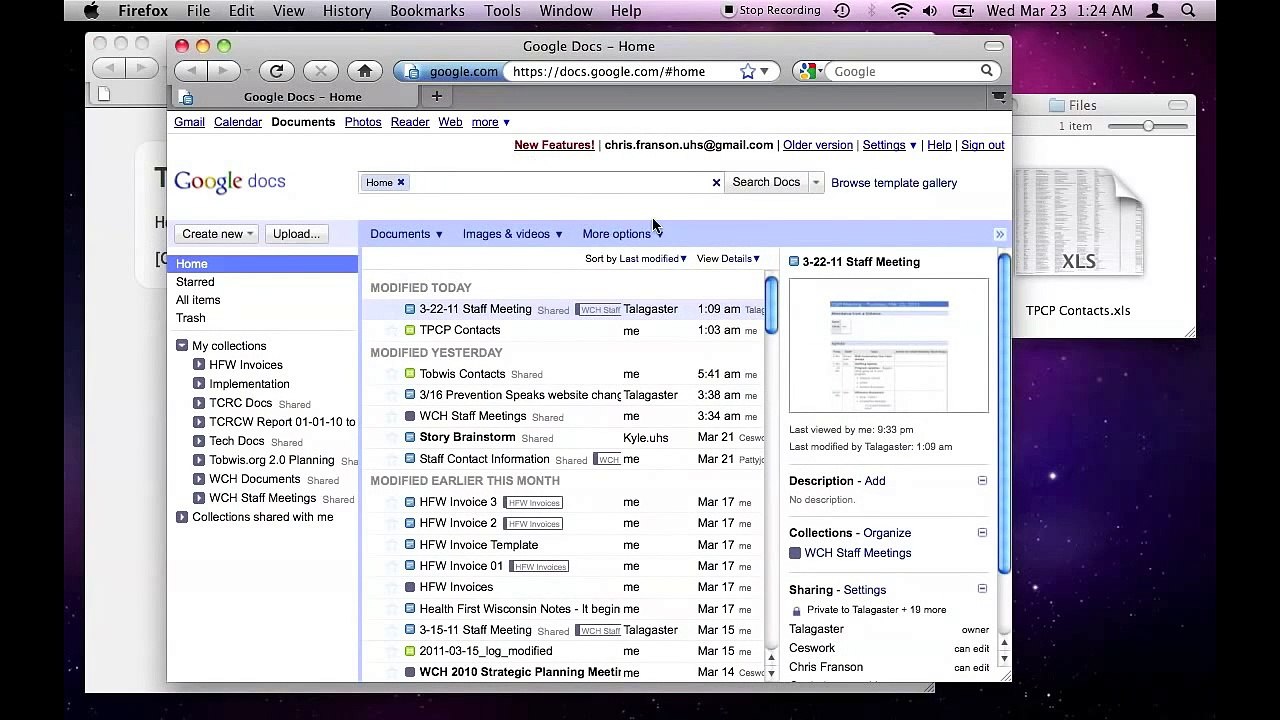Viewport: 1280px width, 720px height.
Task: Click the Firefox stop loading icon
Action: pyautogui.click(x=321, y=71)
